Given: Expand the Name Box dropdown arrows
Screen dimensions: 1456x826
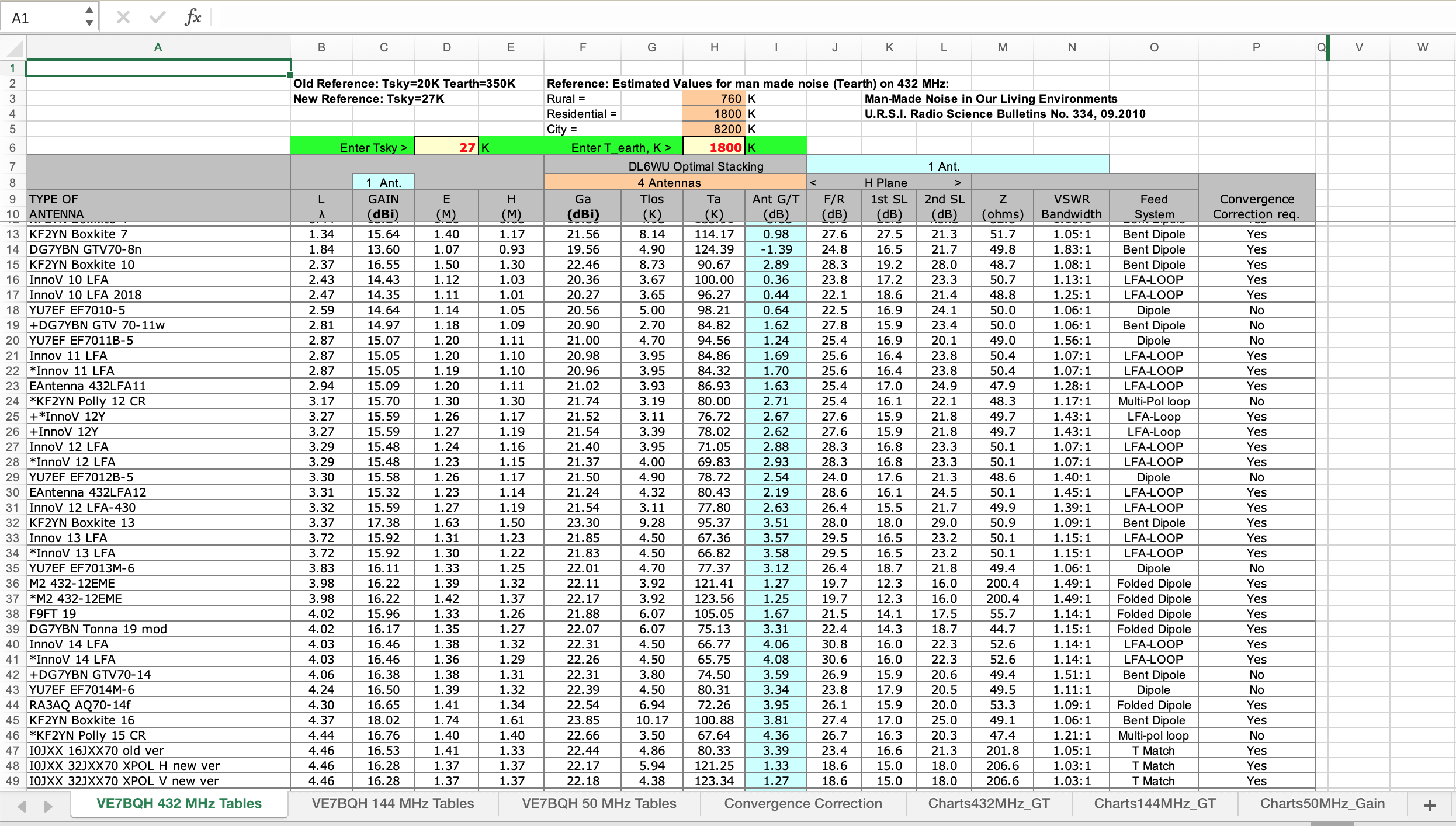Looking at the screenshot, I should 89,17.
